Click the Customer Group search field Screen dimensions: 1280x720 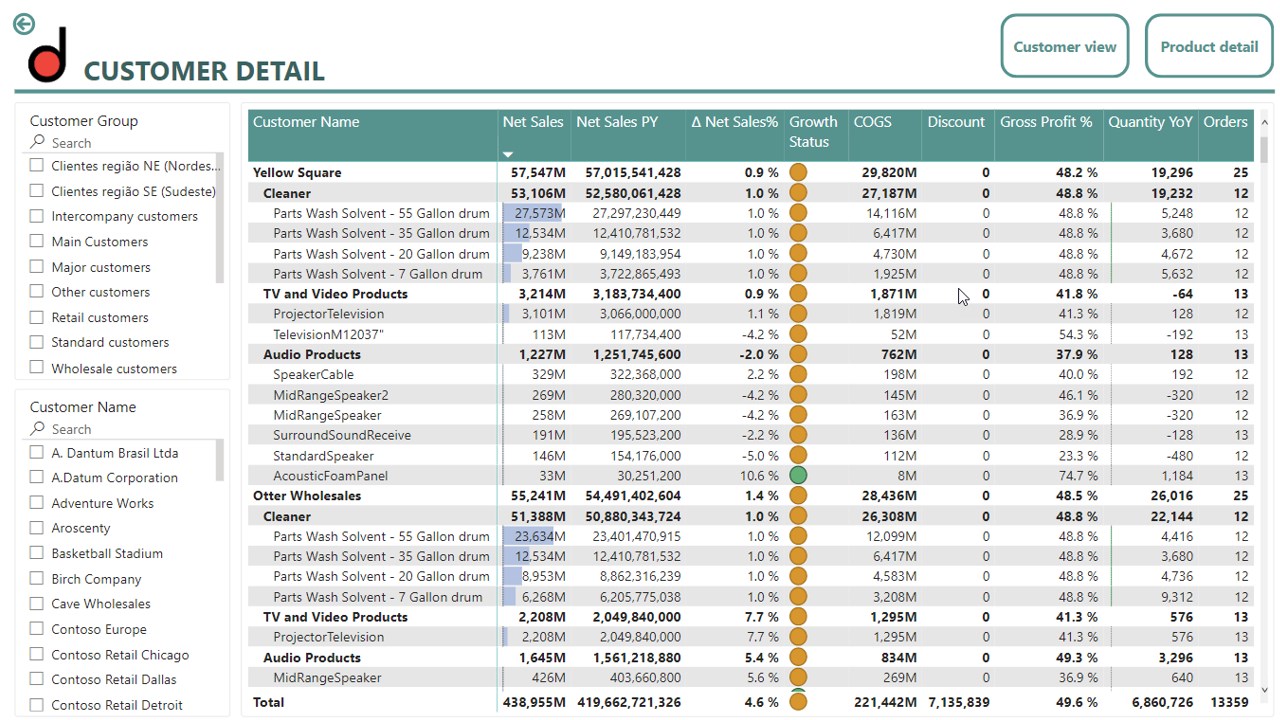(125, 143)
